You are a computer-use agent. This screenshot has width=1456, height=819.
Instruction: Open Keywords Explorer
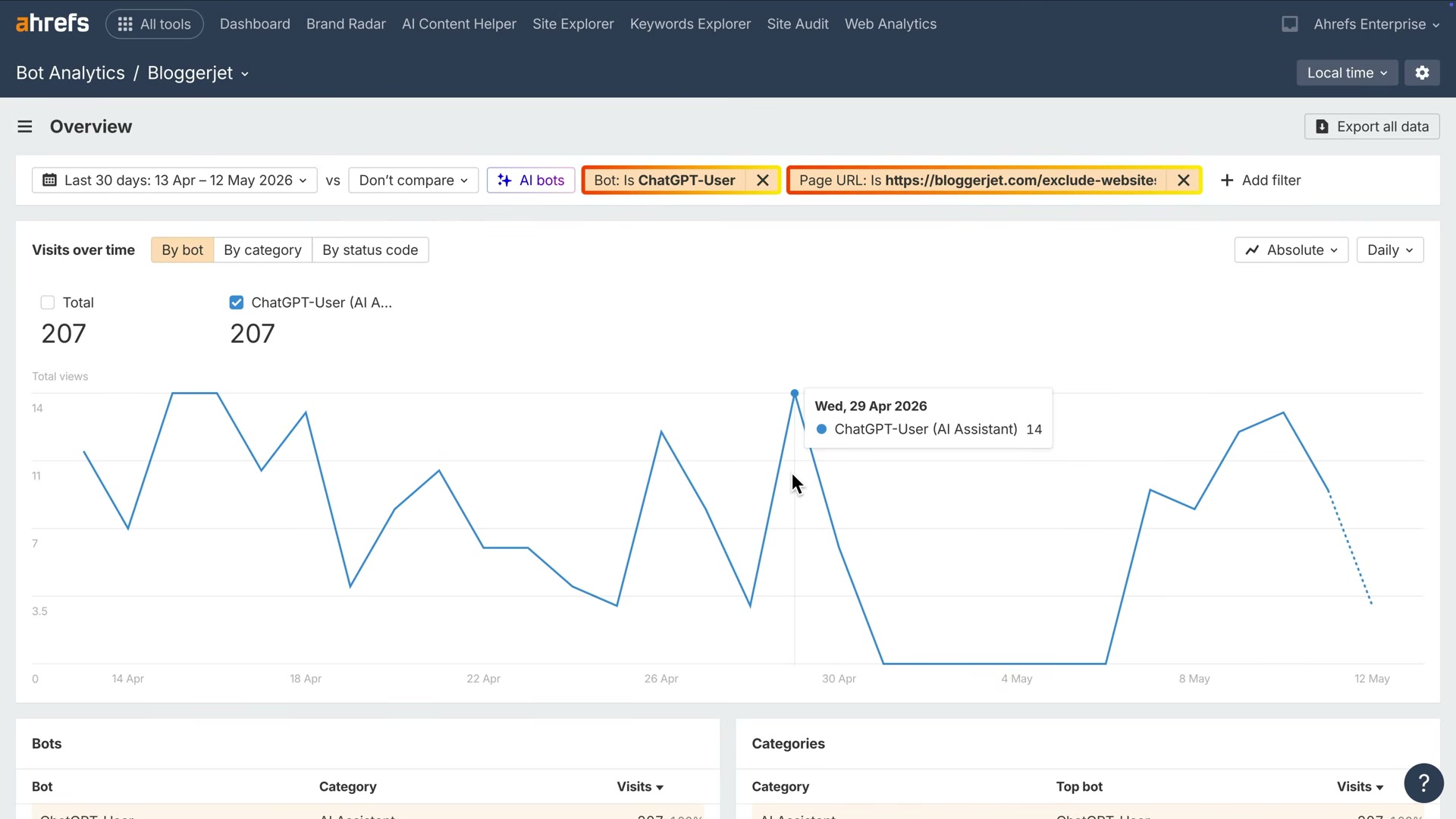pyautogui.click(x=690, y=24)
